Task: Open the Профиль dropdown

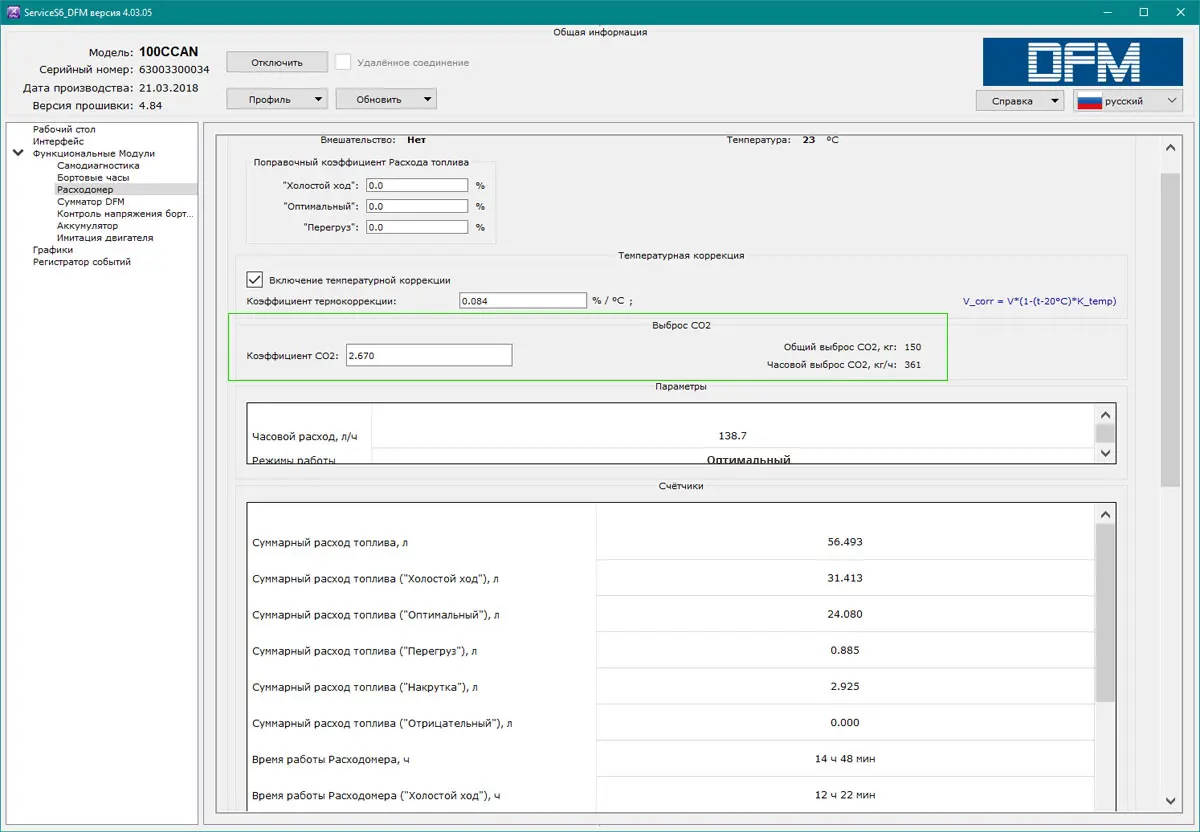Action: [277, 99]
